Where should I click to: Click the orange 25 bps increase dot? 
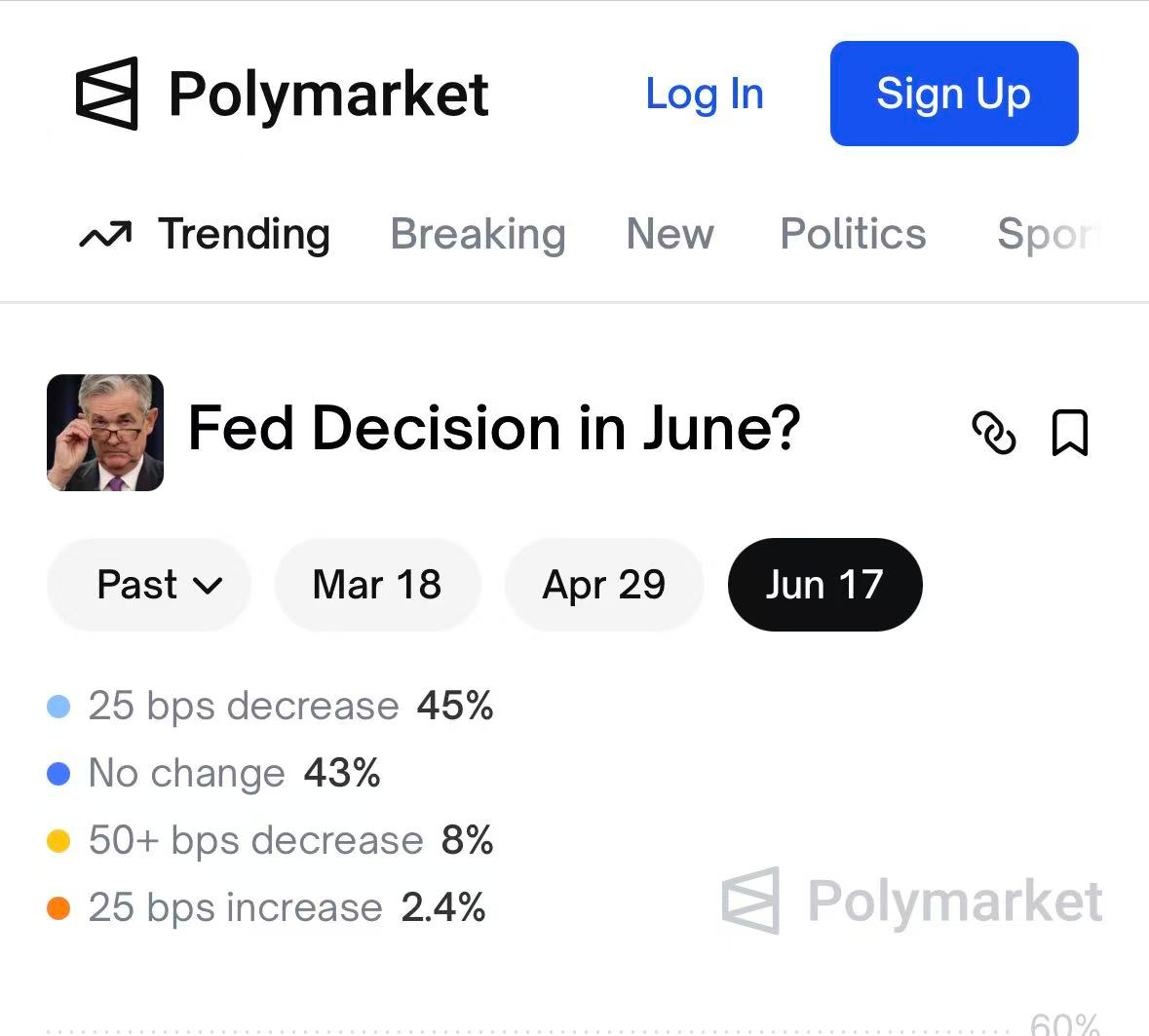[x=58, y=908]
